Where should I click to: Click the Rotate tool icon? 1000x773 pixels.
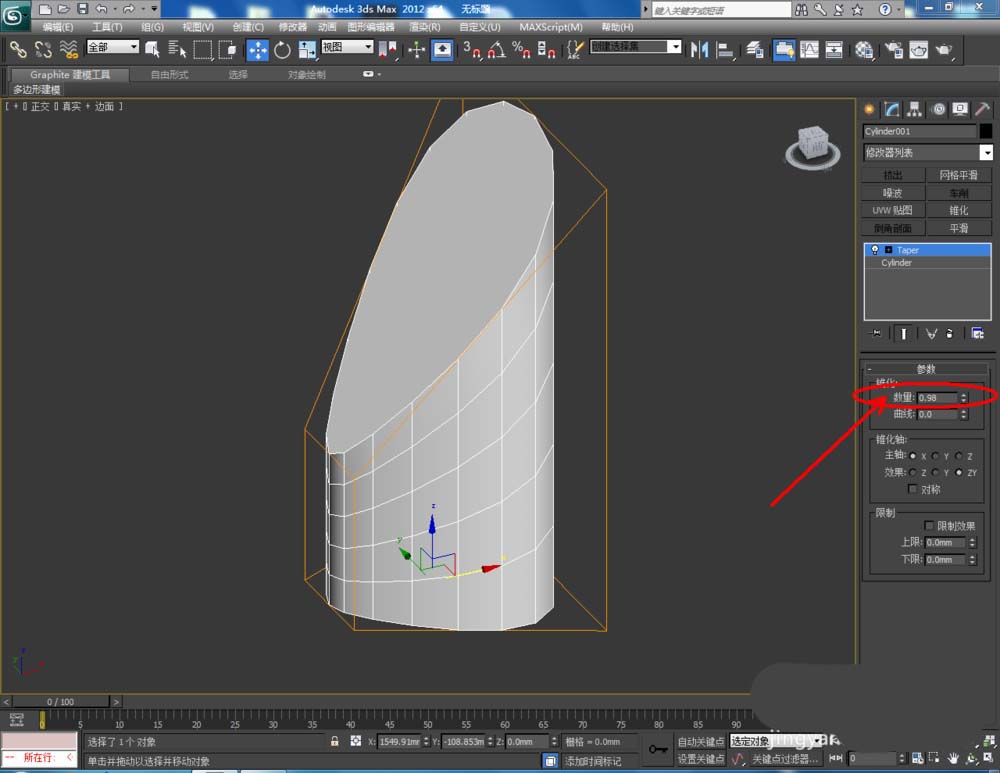tap(282, 49)
